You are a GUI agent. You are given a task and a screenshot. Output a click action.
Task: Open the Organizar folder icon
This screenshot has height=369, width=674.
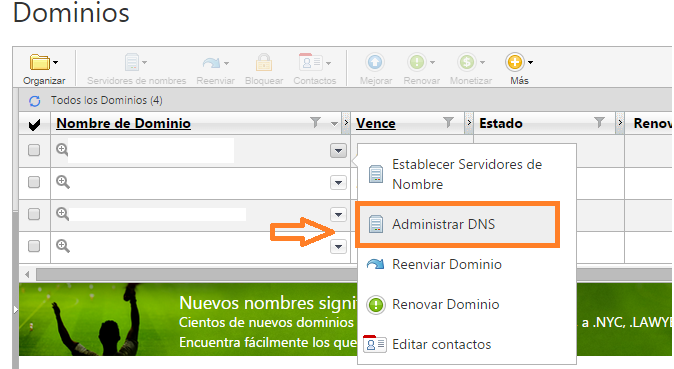click(x=40, y=62)
